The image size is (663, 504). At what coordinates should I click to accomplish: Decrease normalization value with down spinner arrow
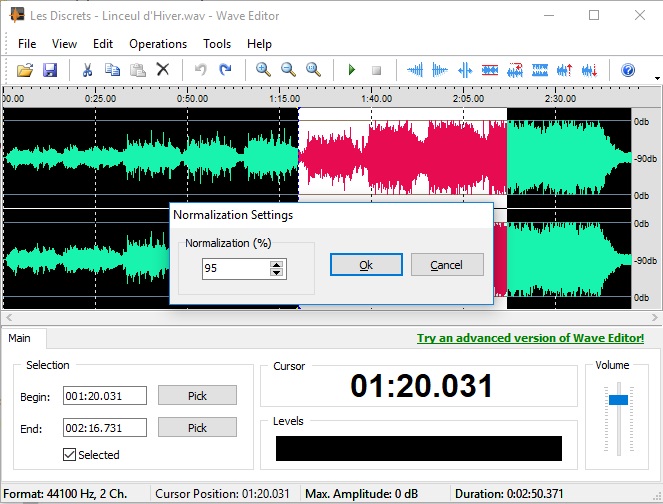(x=277, y=273)
